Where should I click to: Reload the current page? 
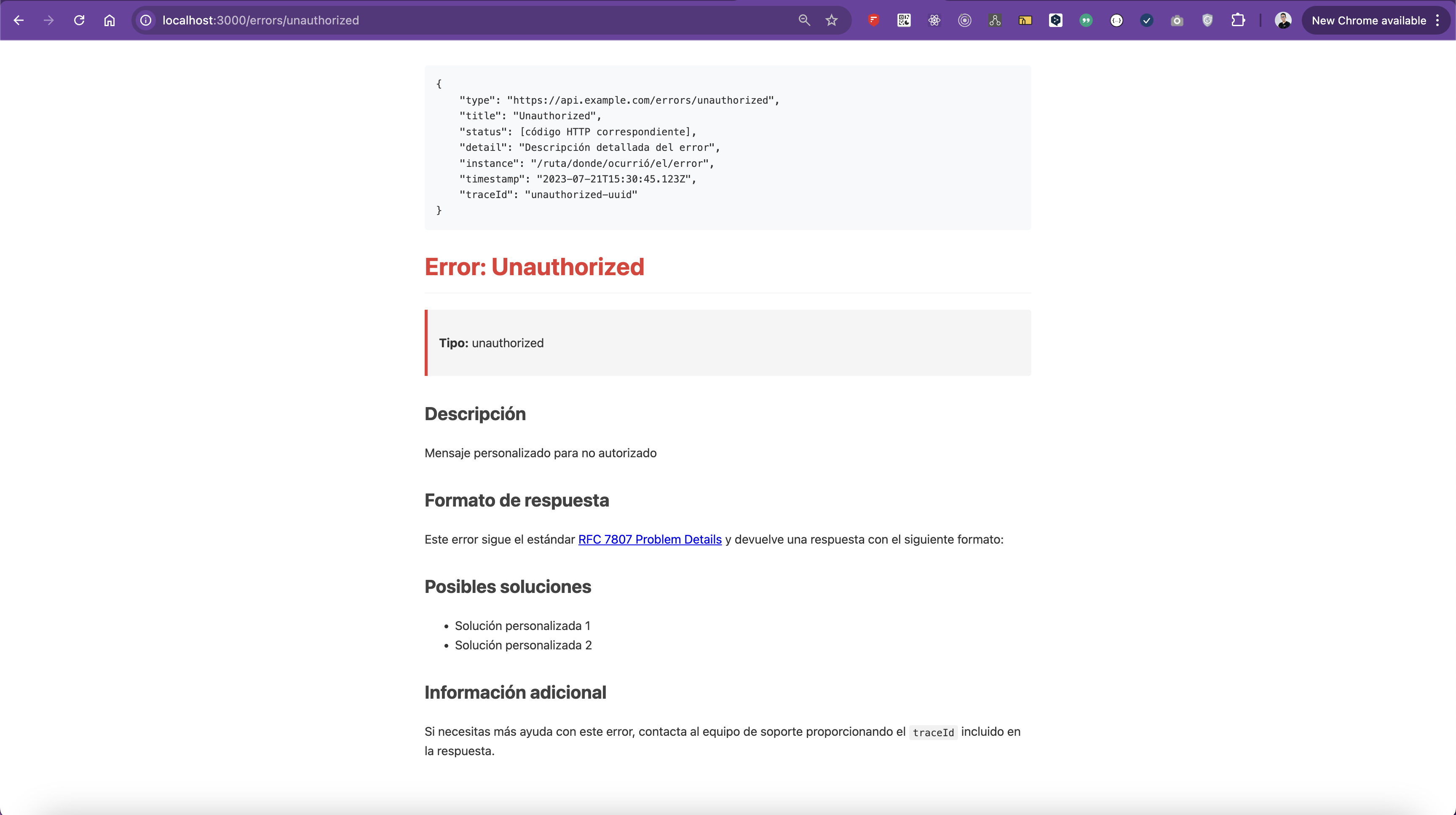click(x=79, y=20)
